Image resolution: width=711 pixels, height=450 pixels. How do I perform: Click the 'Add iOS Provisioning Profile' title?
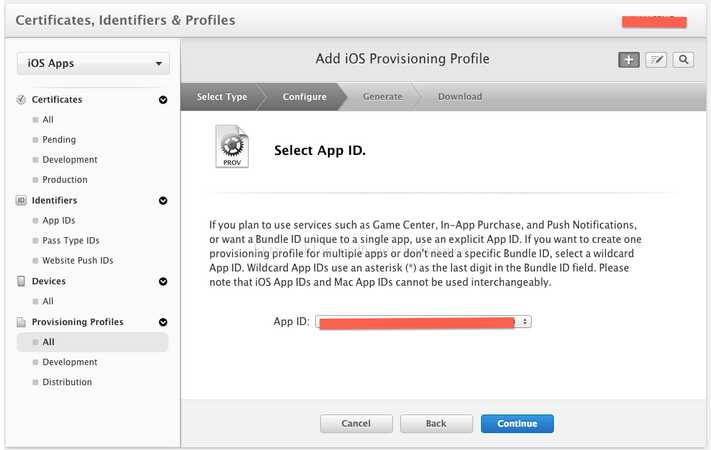[403, 59]
